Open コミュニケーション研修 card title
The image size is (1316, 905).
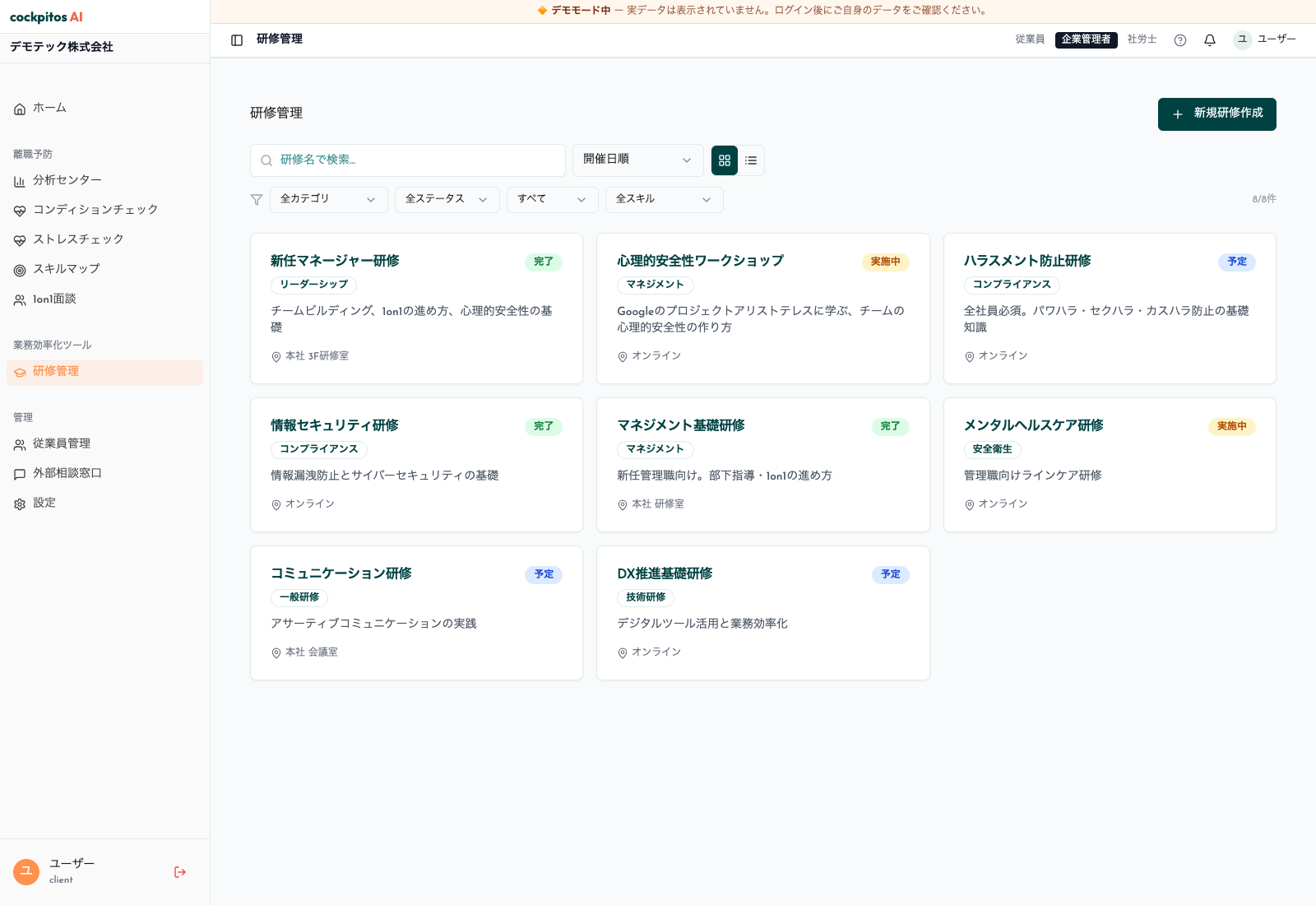(341, 573)
